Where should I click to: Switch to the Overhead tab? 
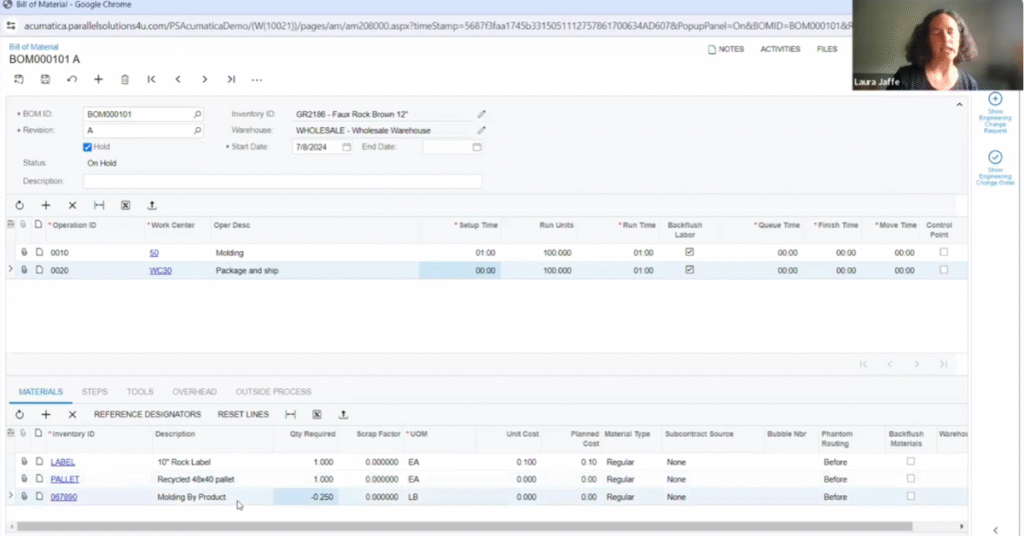(x=195, y=392)
